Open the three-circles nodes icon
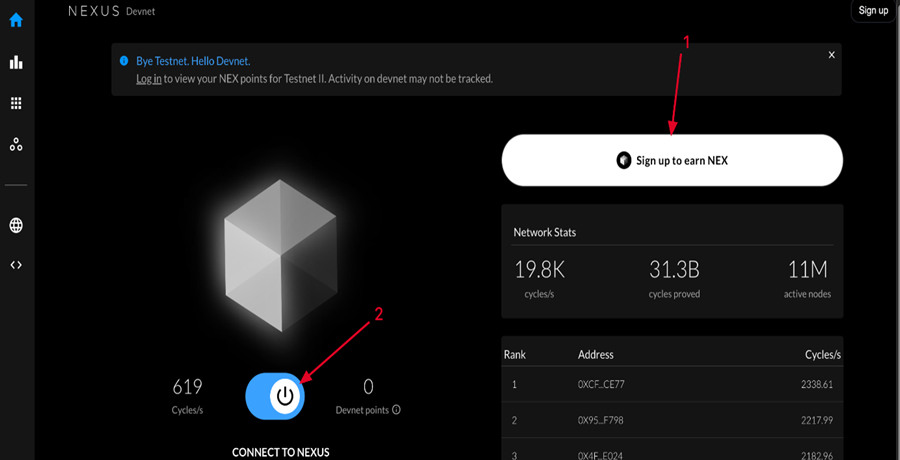The height and width of the screenshot is (460, 900). point(16,145)
